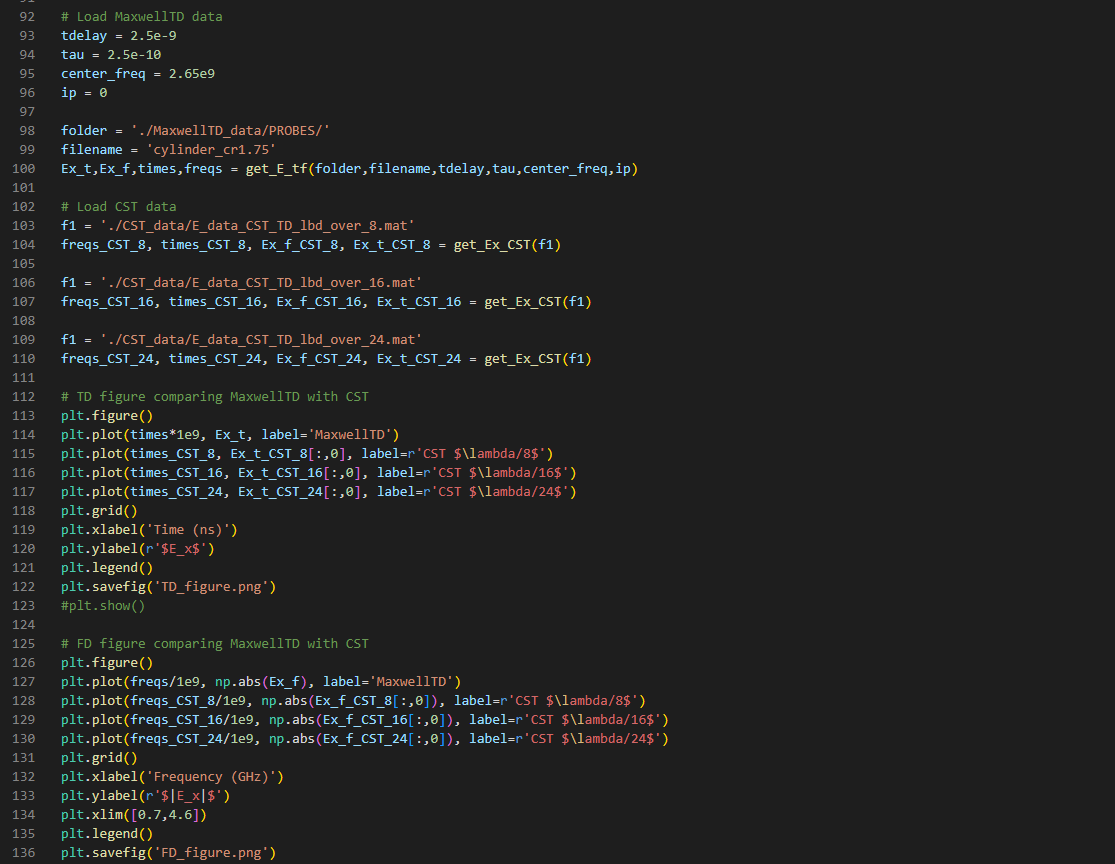Click the 'cylinder_cr1.75' filename string
This screenshot has height=864, width=1115.
(211, 150)
